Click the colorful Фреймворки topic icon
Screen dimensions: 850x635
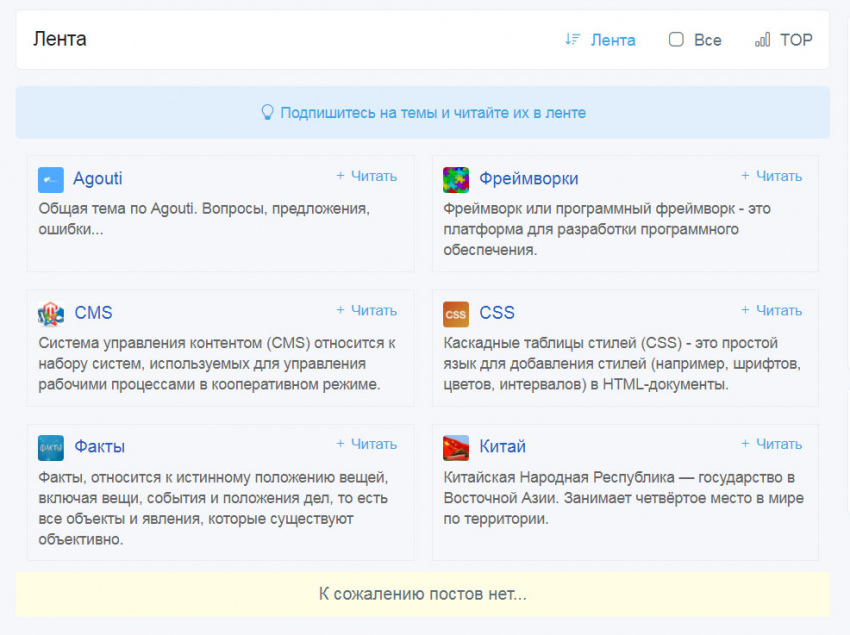pyautogui.click(x=456, y=180)
